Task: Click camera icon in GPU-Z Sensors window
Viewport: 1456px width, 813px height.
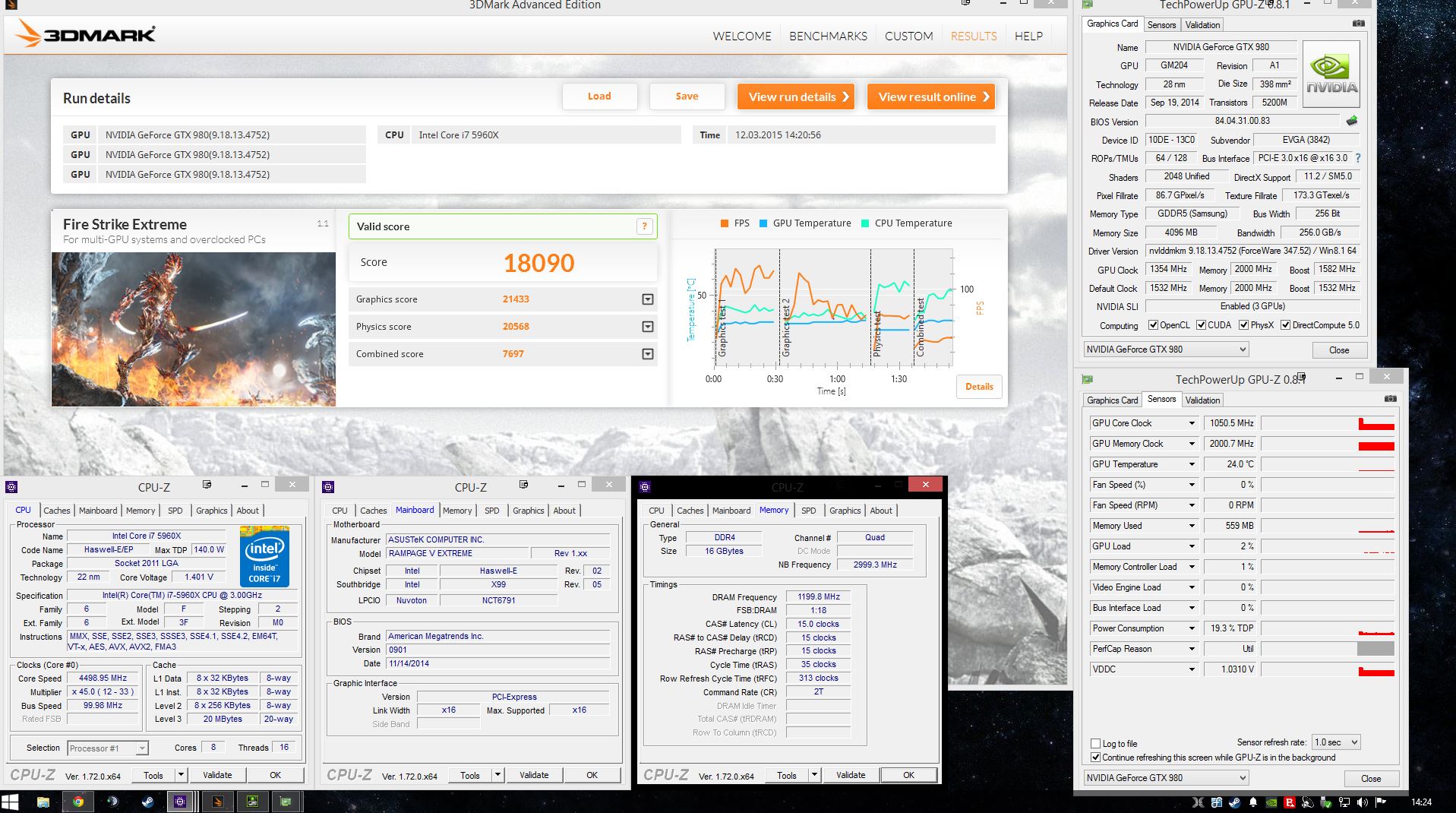Action: (x=1390, y=399)
